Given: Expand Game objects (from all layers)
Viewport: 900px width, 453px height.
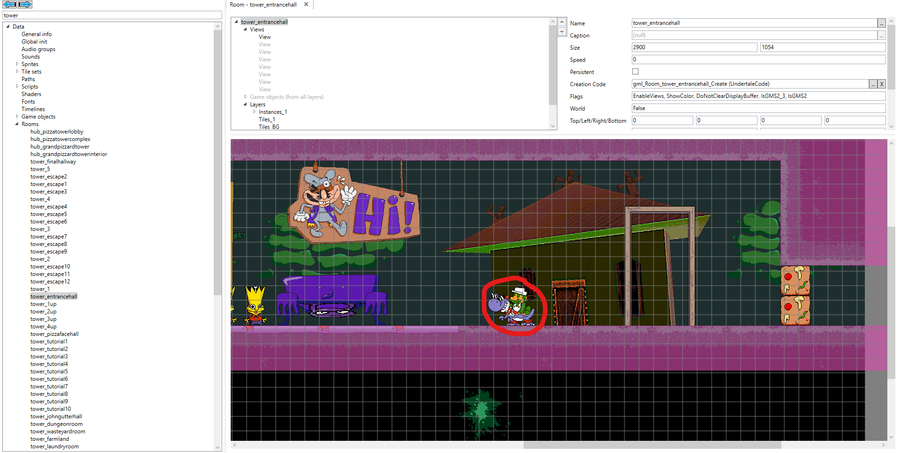Looking at the screenshot, I should point(246,97).
